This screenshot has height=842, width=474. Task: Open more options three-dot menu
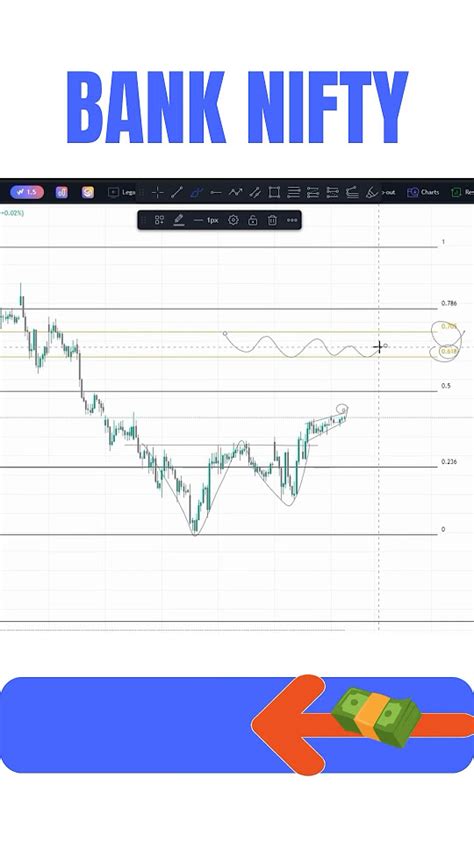pos(292,220)
